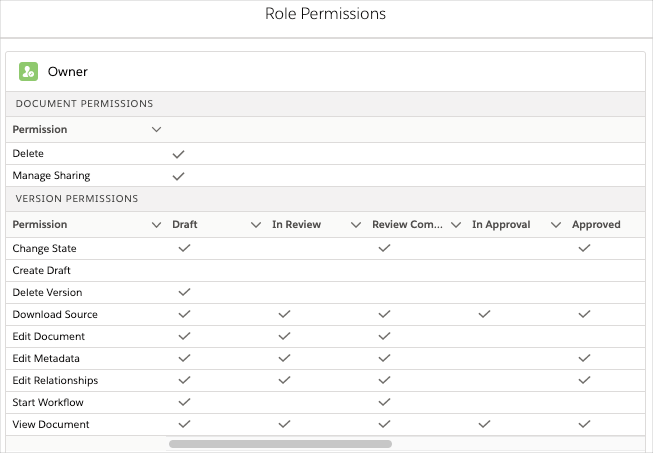Click Delete Version checkmark under Draft
The width and height of the screenshot is (653, 453).
click(184, 292)
